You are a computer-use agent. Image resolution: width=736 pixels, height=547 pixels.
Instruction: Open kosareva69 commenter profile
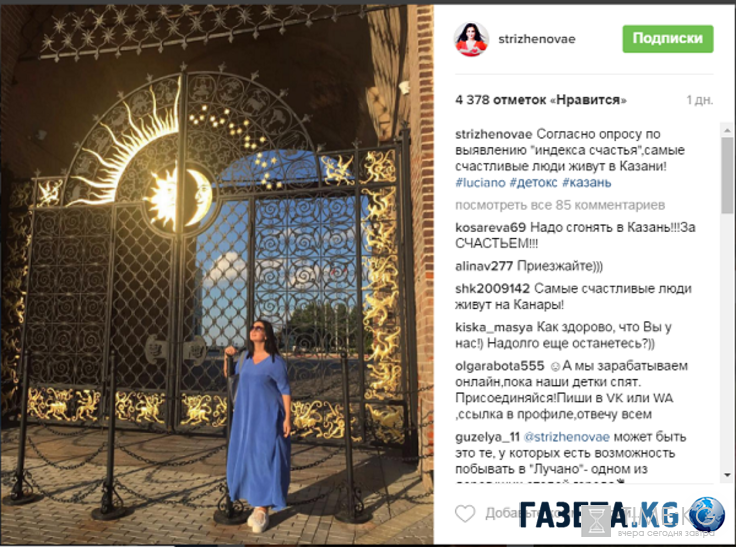click(x=490, y=228)
